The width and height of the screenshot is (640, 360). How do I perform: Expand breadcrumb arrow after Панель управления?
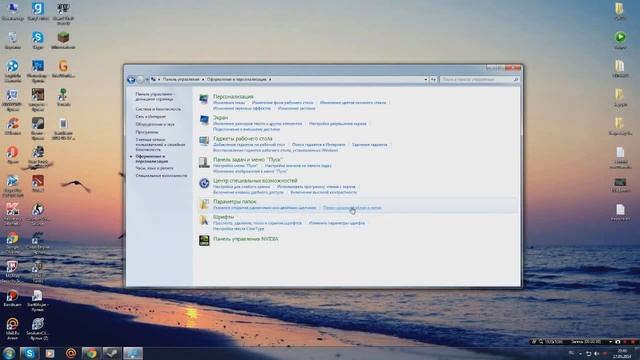[203, 80]
